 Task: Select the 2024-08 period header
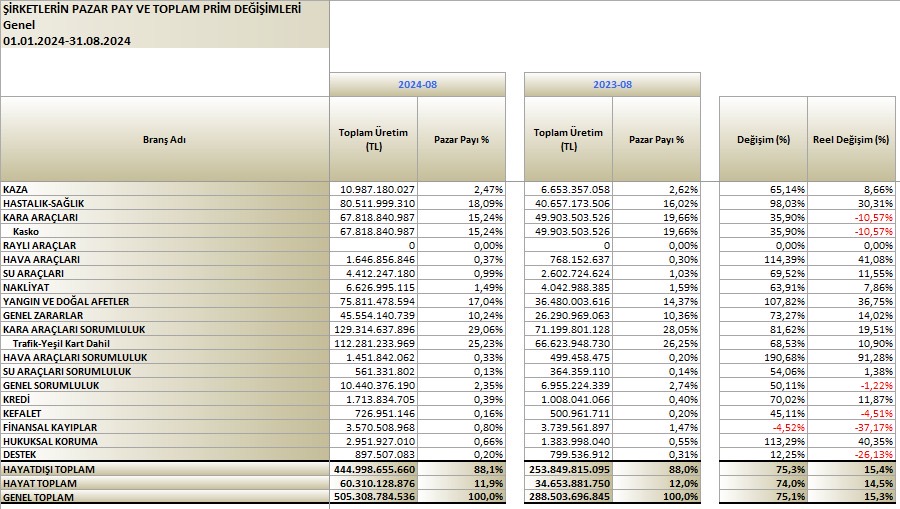pos(417,84)
